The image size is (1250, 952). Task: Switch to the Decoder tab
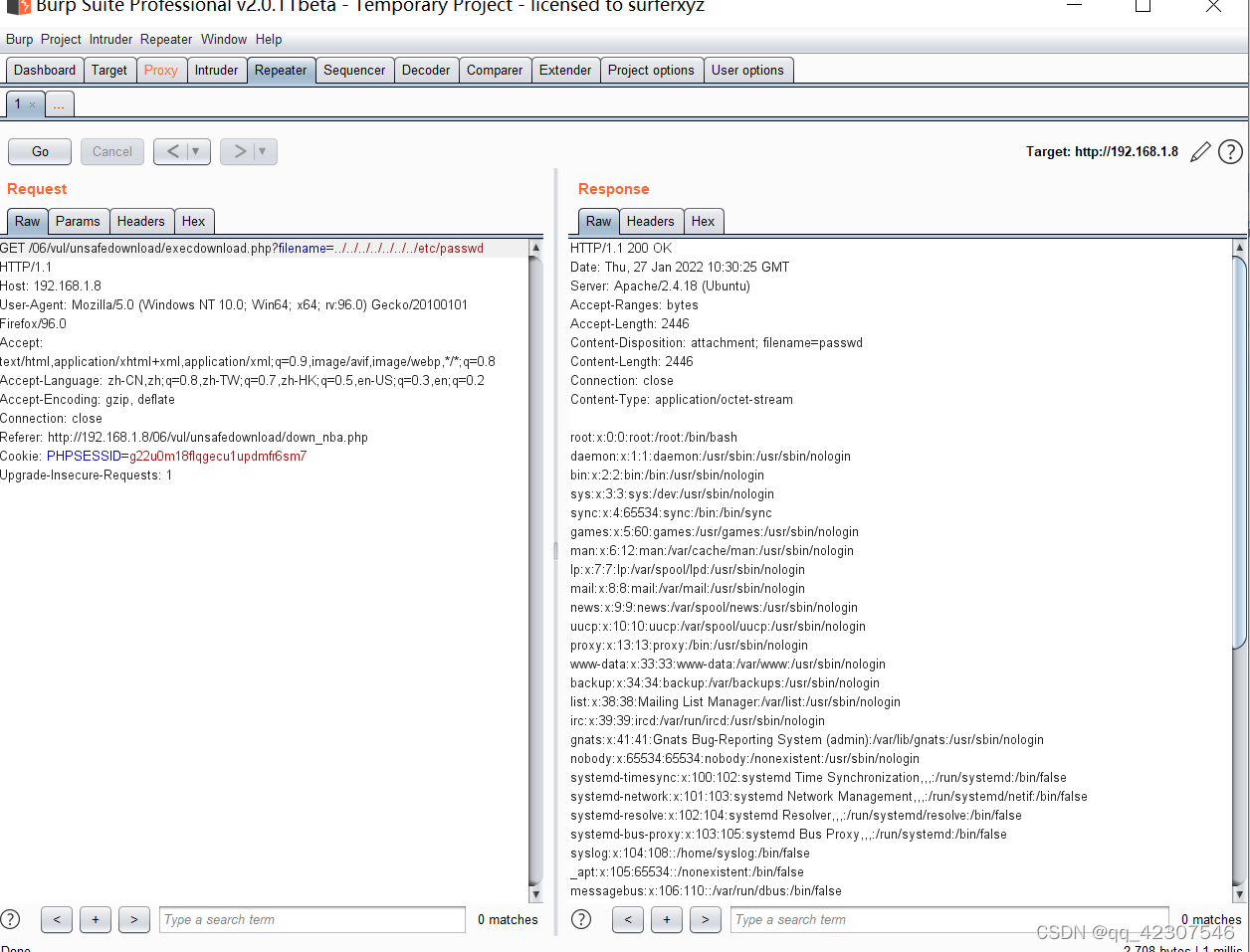coord(426,71)
